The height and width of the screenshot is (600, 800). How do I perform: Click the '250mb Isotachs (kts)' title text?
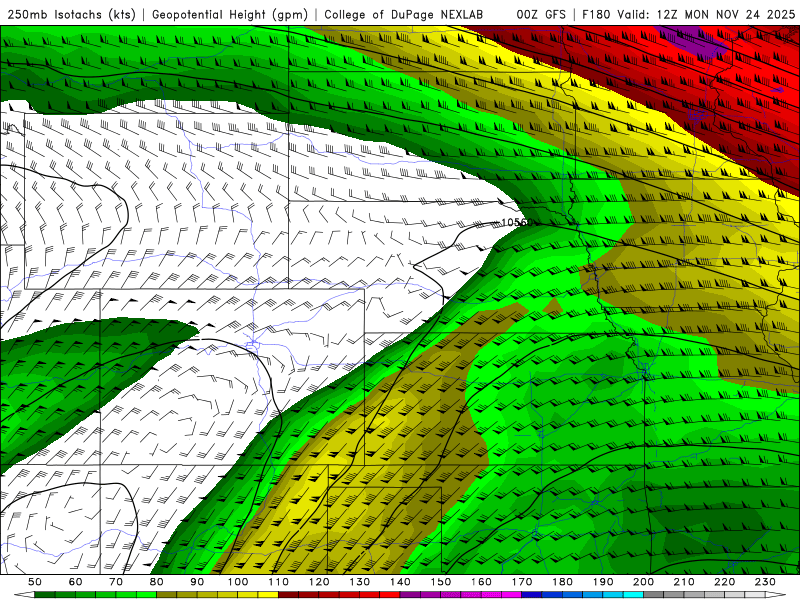(71, 14)
